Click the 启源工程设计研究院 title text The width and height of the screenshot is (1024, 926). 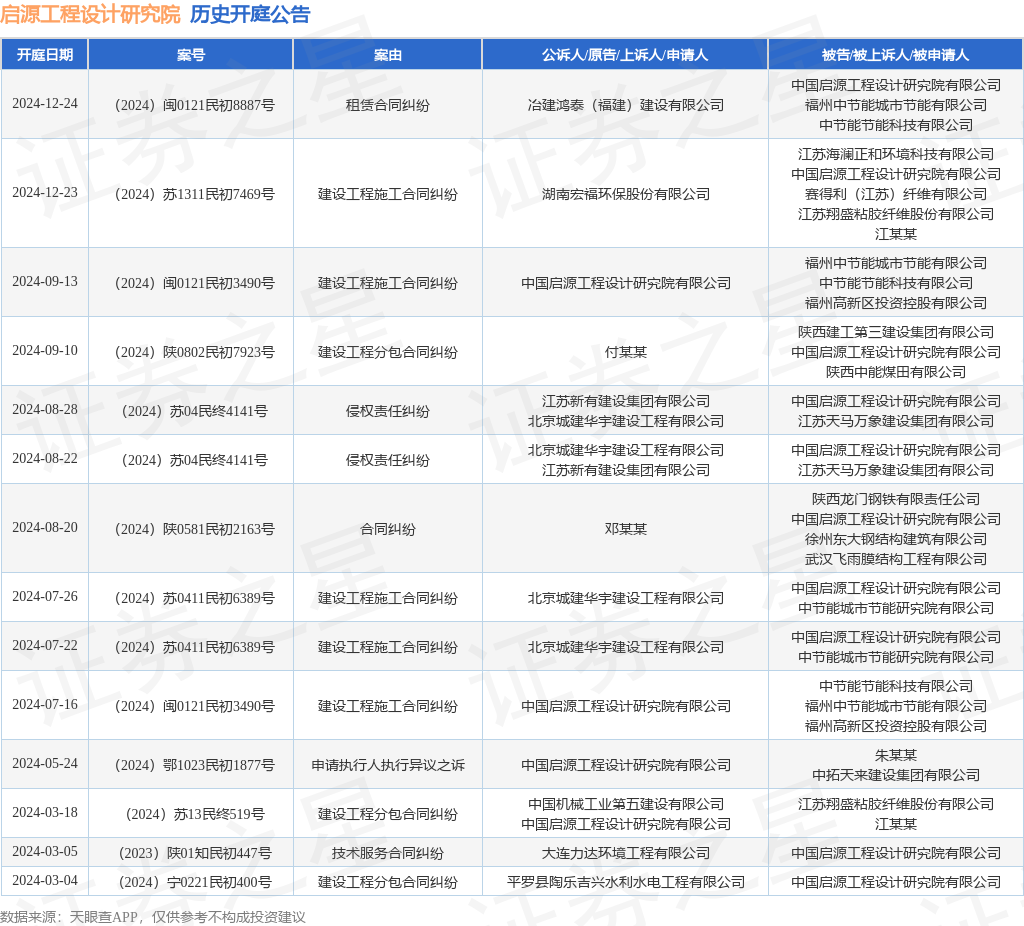pyautogui.click(x=90, y=14)
